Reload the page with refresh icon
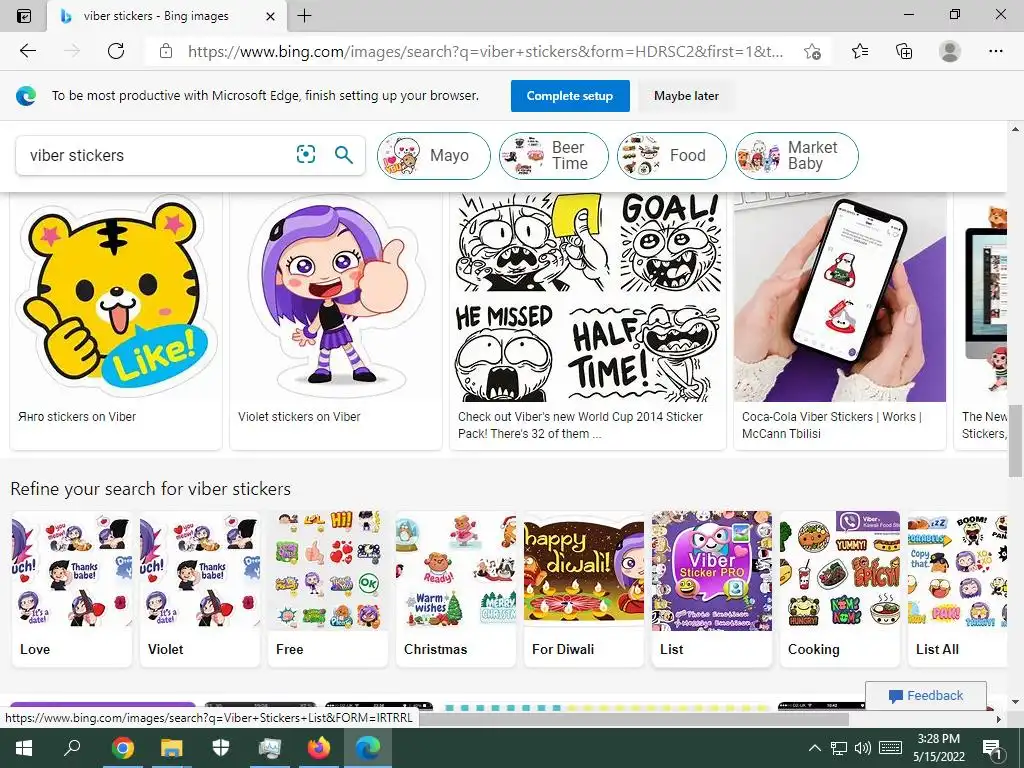This screenshot has height=768, width=1024. point(116,51)
